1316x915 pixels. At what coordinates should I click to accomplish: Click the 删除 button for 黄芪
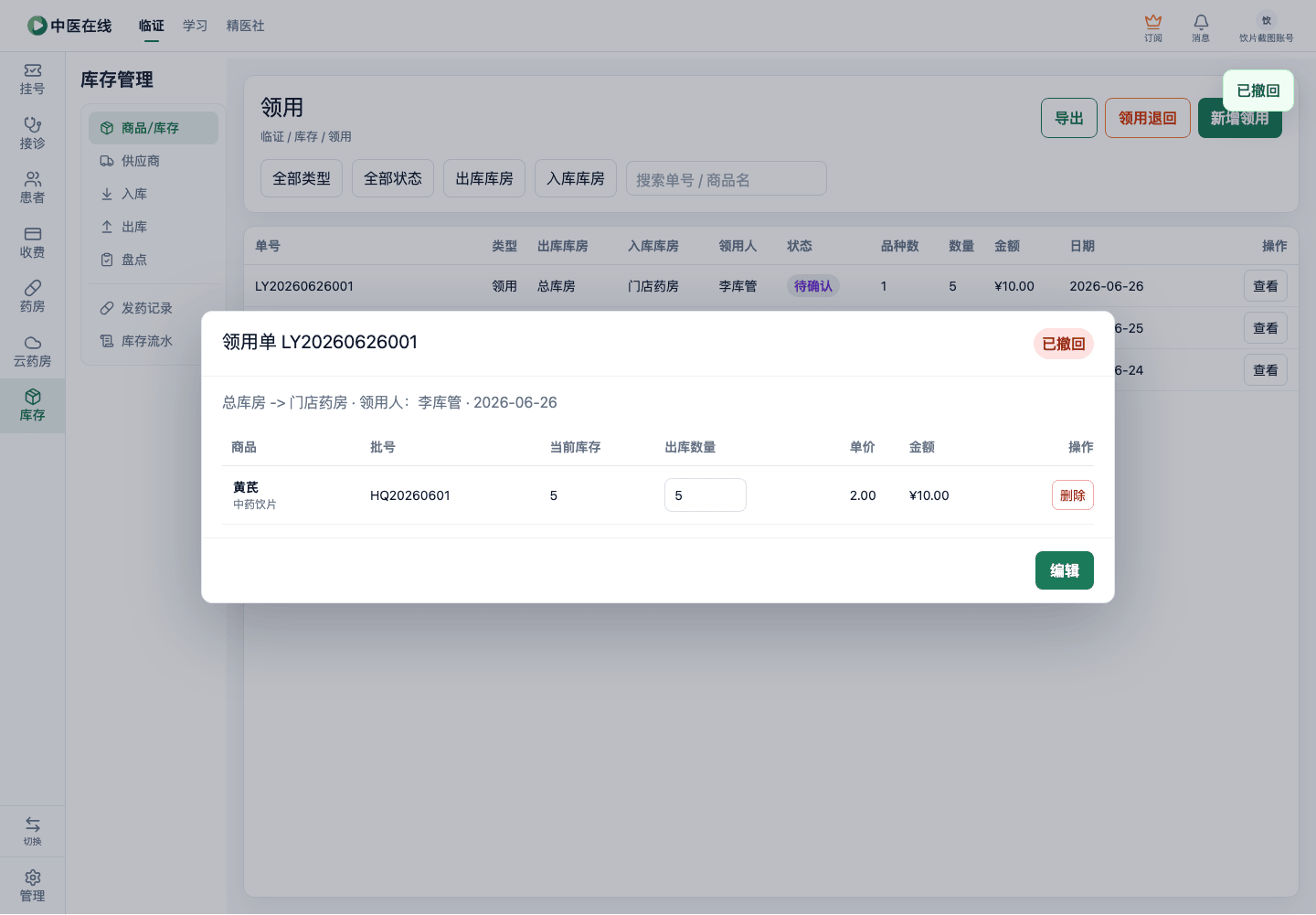(1073, 495)
